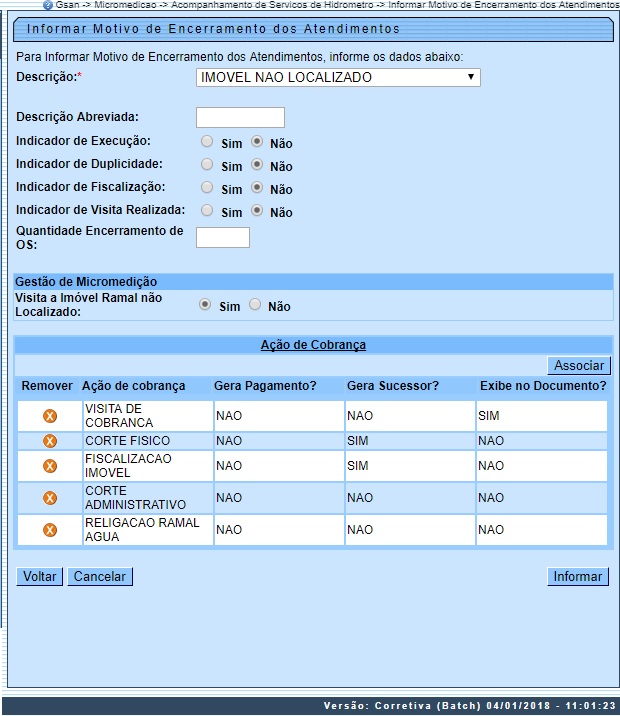Click the Cancelar button
Image resolution: width=620 pixels, height=716 pixels.
coord(100,577)
